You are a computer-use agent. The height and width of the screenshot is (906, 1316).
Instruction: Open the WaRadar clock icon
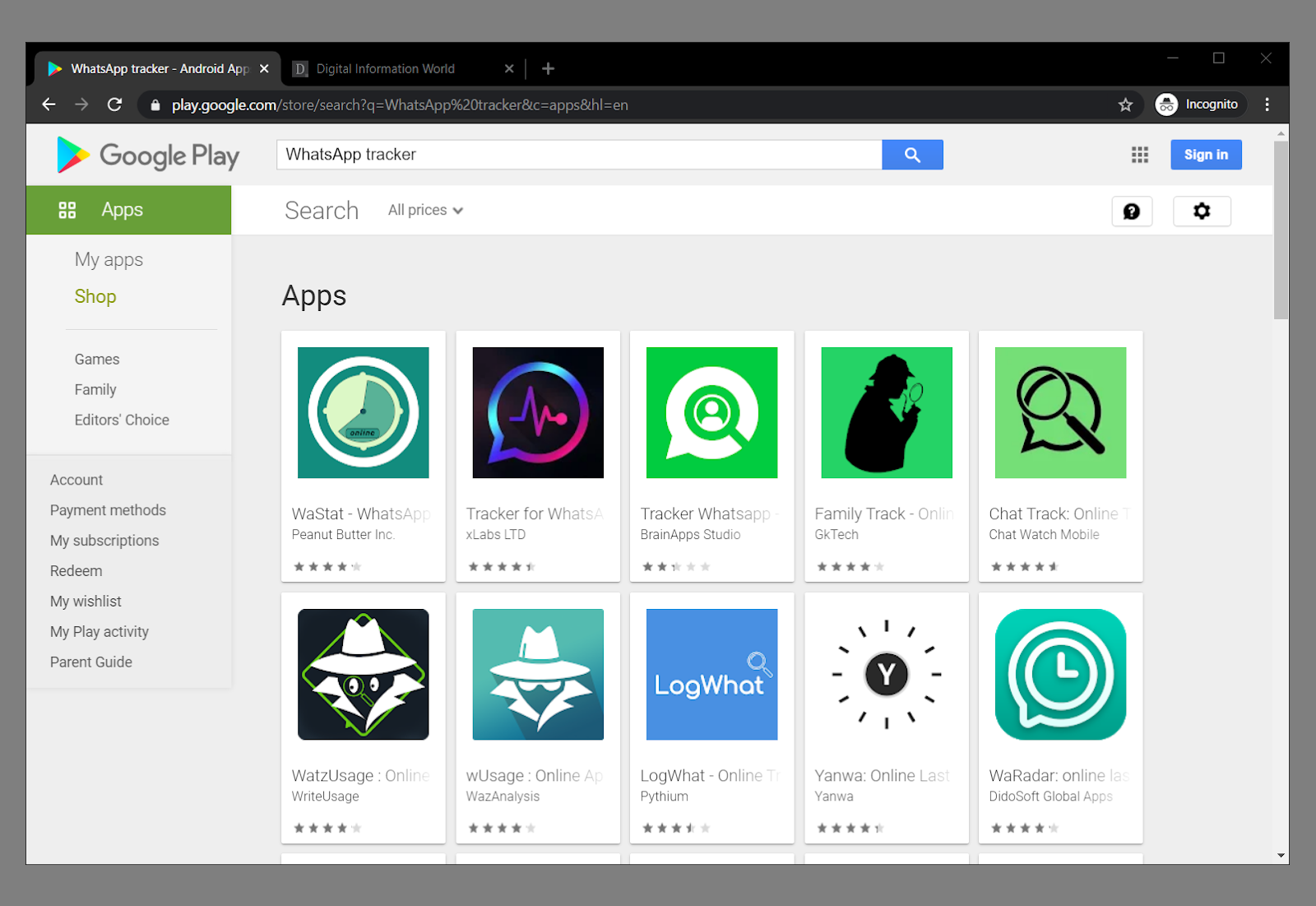pos(1061,674)
